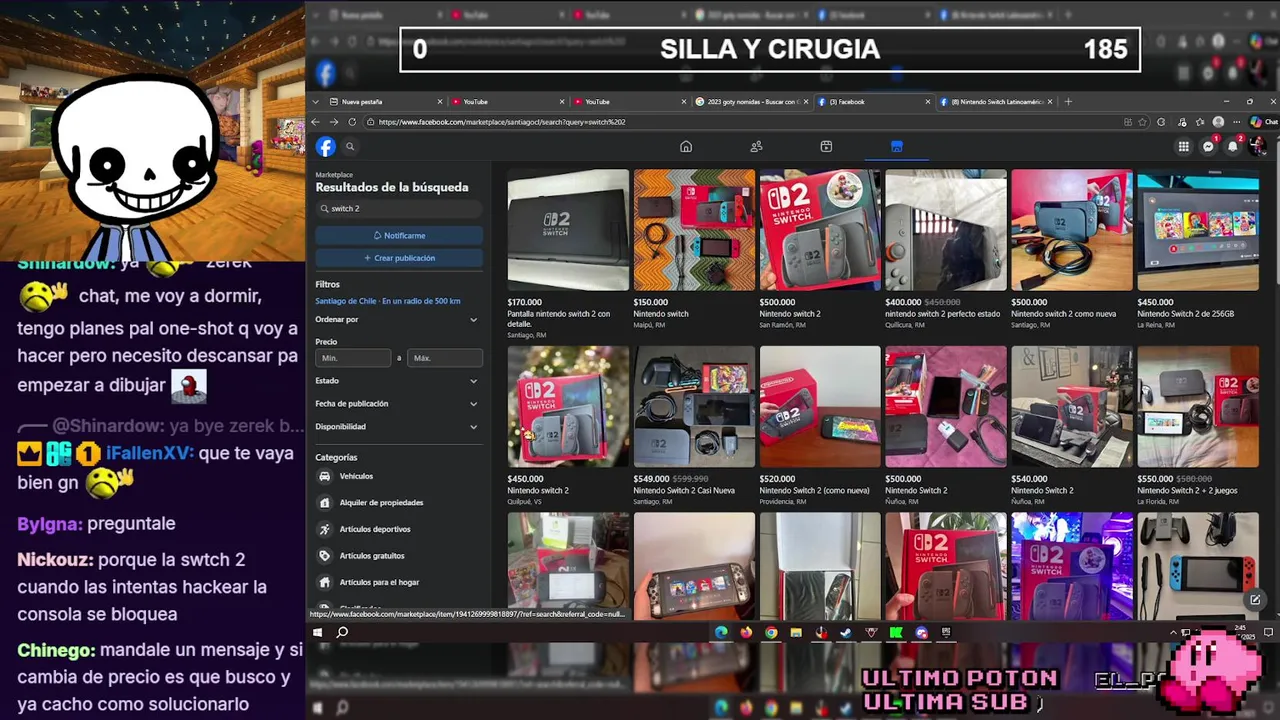
Task: Open $400.000 perfecto estado Quilicura listing
Action: [946, 249]
